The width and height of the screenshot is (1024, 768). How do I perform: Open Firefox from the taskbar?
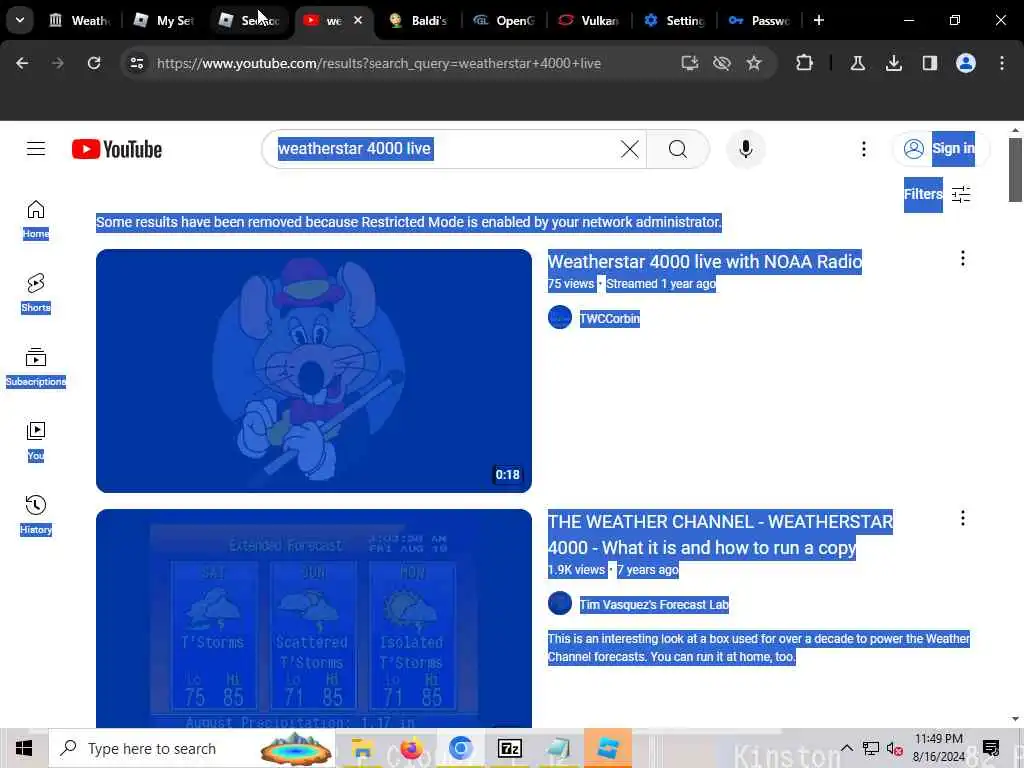(x=411, y=748)
